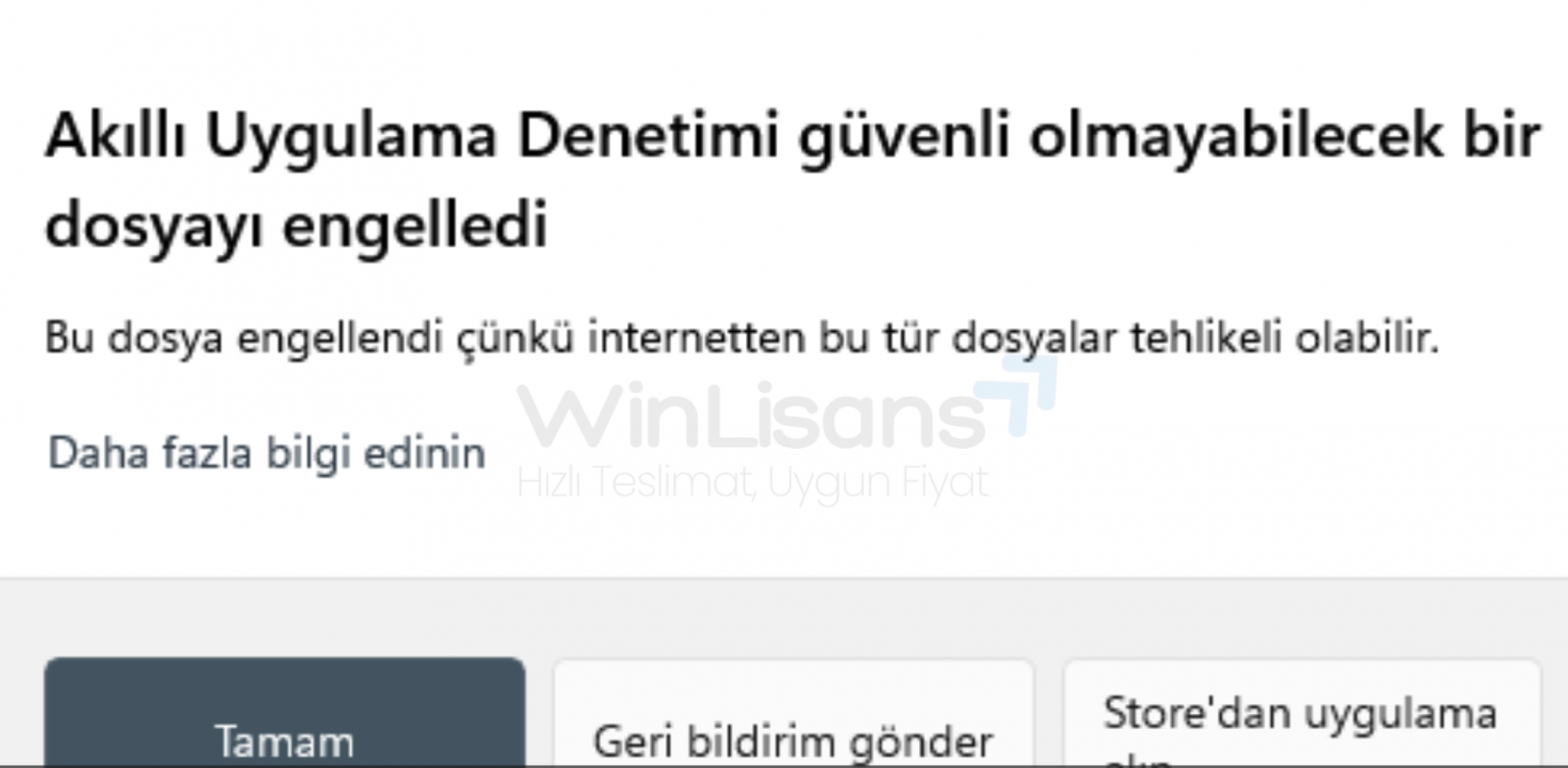
Task: Open the Daha fazla bilgi edinin link
Action: click(267, 455)
